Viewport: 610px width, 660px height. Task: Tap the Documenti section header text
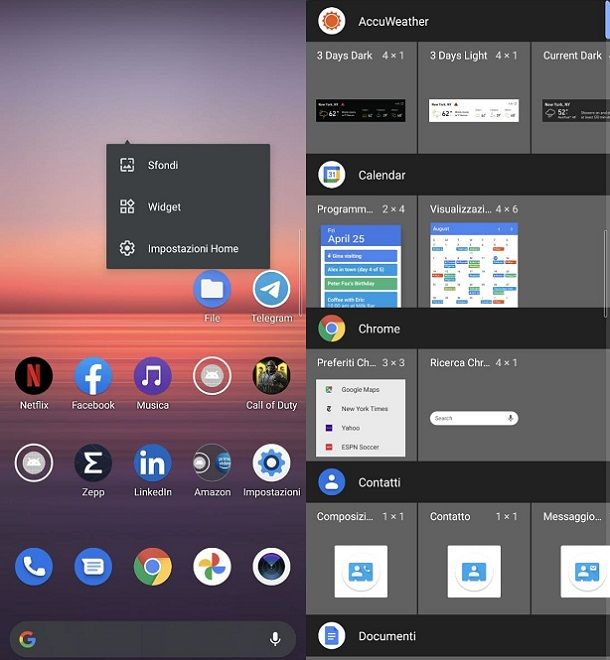click(387, 636)
